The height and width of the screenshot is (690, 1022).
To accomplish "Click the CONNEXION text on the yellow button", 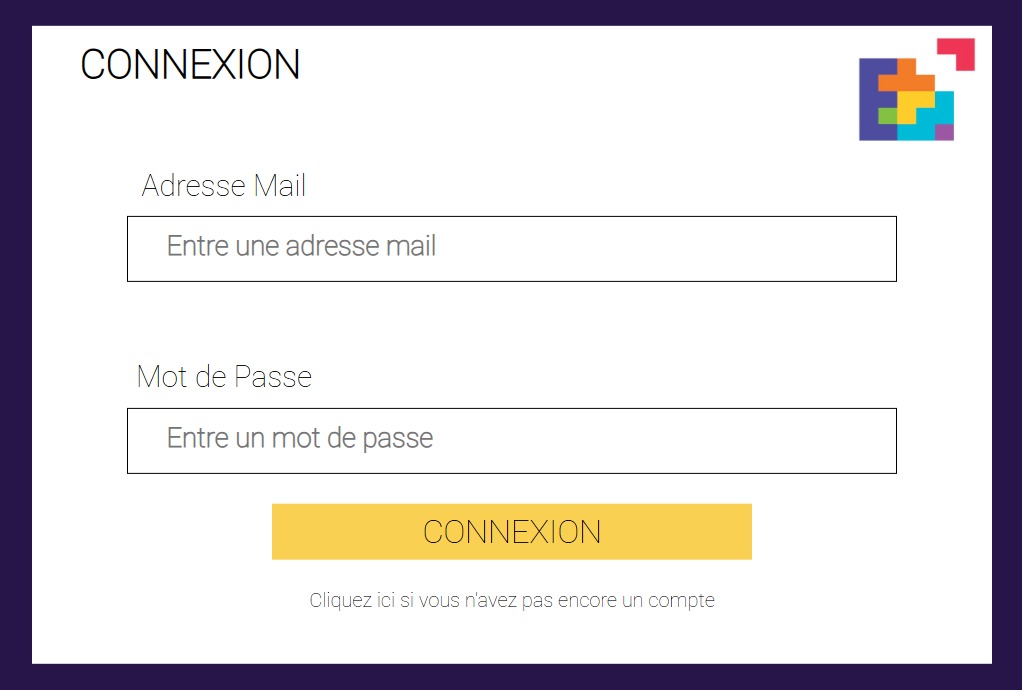I will [x=512, y=532].
